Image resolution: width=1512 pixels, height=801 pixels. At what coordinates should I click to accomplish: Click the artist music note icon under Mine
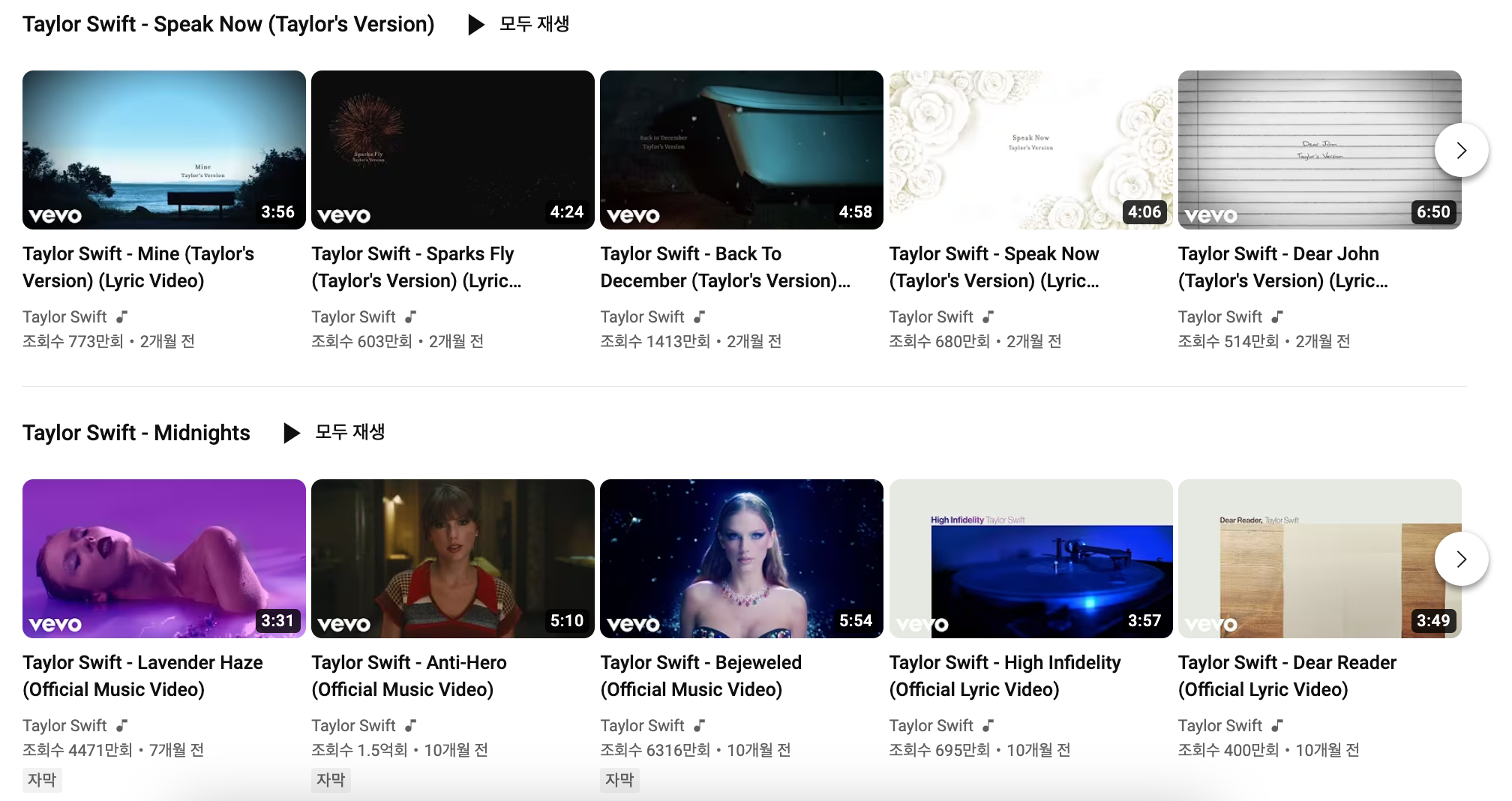click(121, 316)
